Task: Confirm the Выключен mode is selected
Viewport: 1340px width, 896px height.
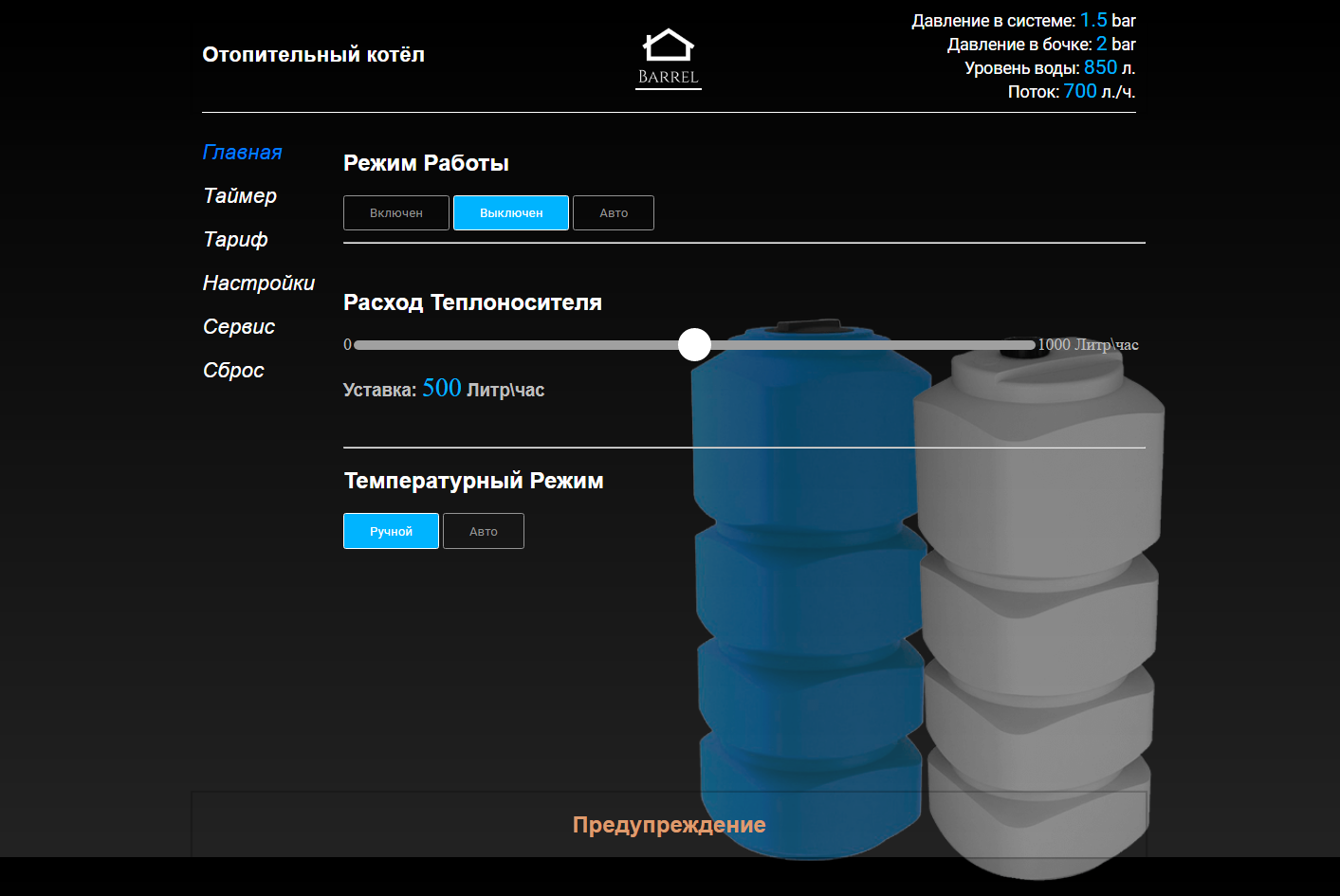Action: point(511,212)
